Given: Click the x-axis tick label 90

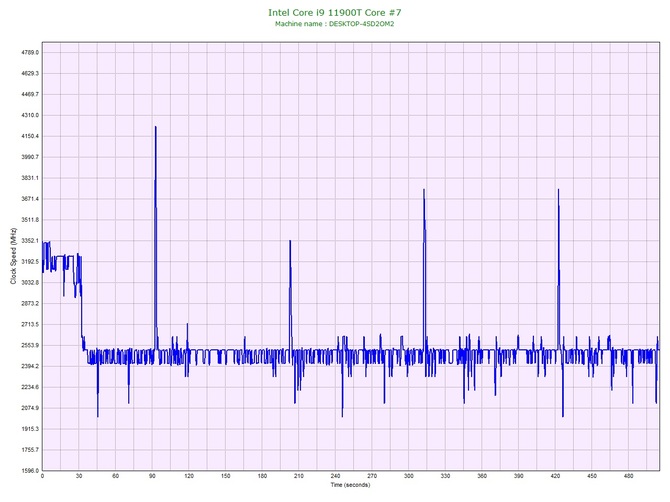Looking at the screenshot, I should click(152, 476).
